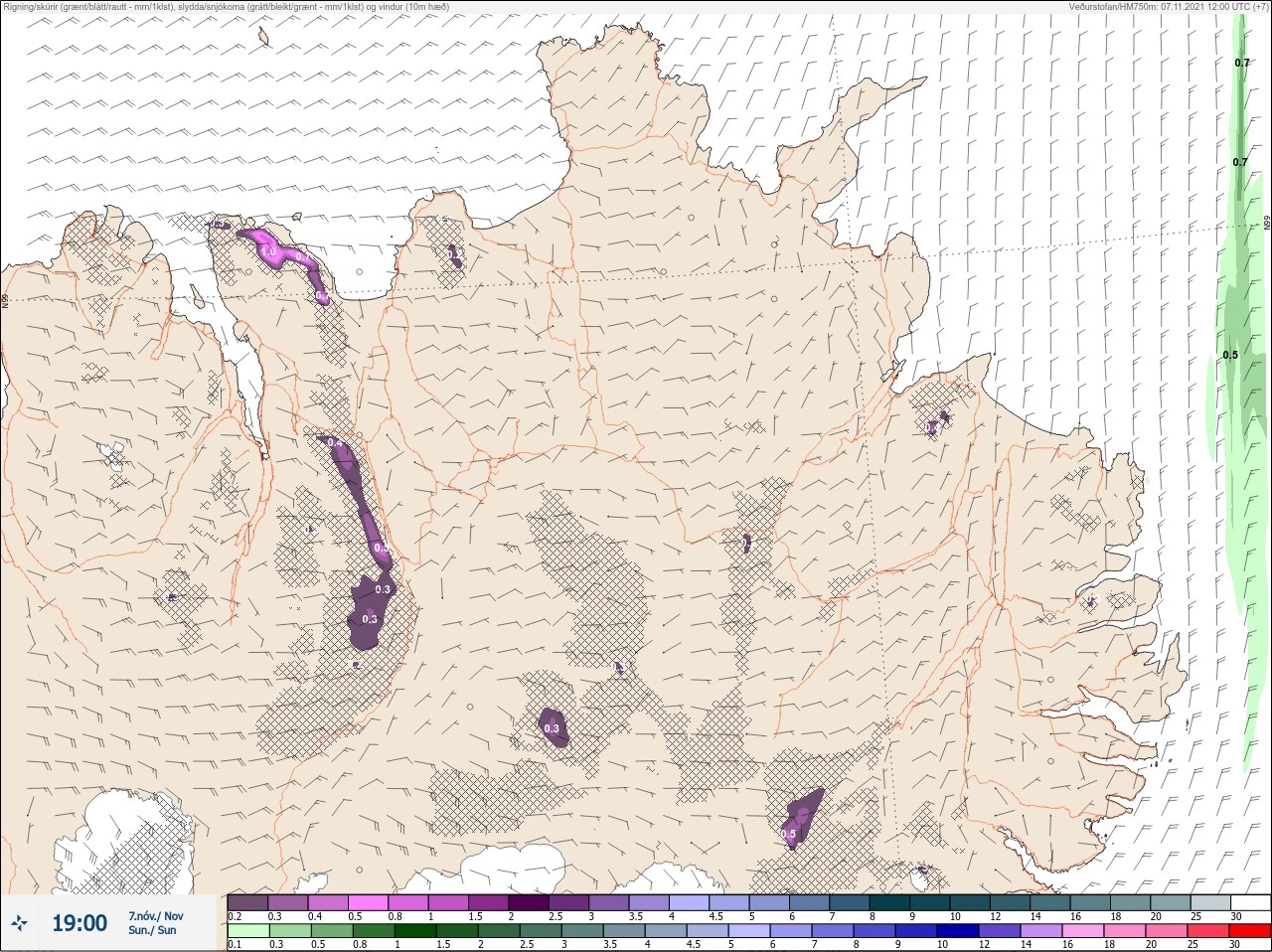This screenshot has height=952, width=1272.
Task: Select the darkest green swatch after 1, bottom legend row
Action: [415, 932]
